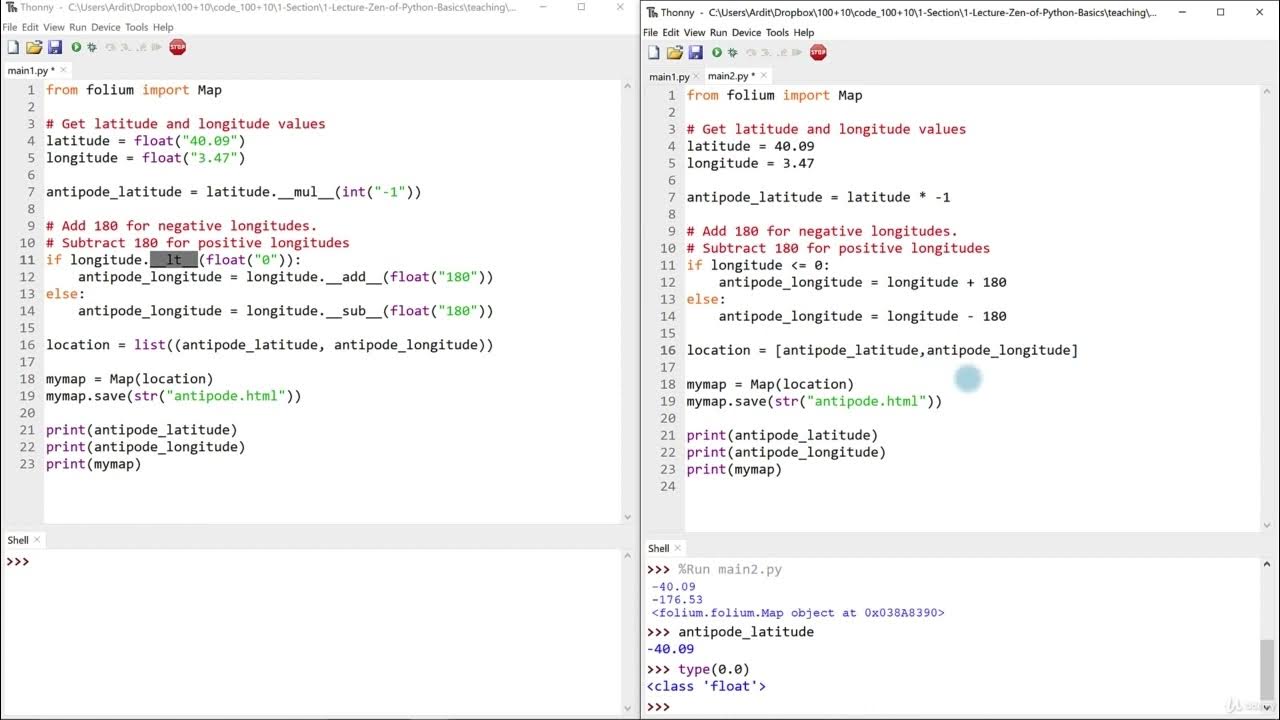Click scroll-up arrow of left editor scrollbar
Viewport: 1280px width, 720px height.
[627, 88]
